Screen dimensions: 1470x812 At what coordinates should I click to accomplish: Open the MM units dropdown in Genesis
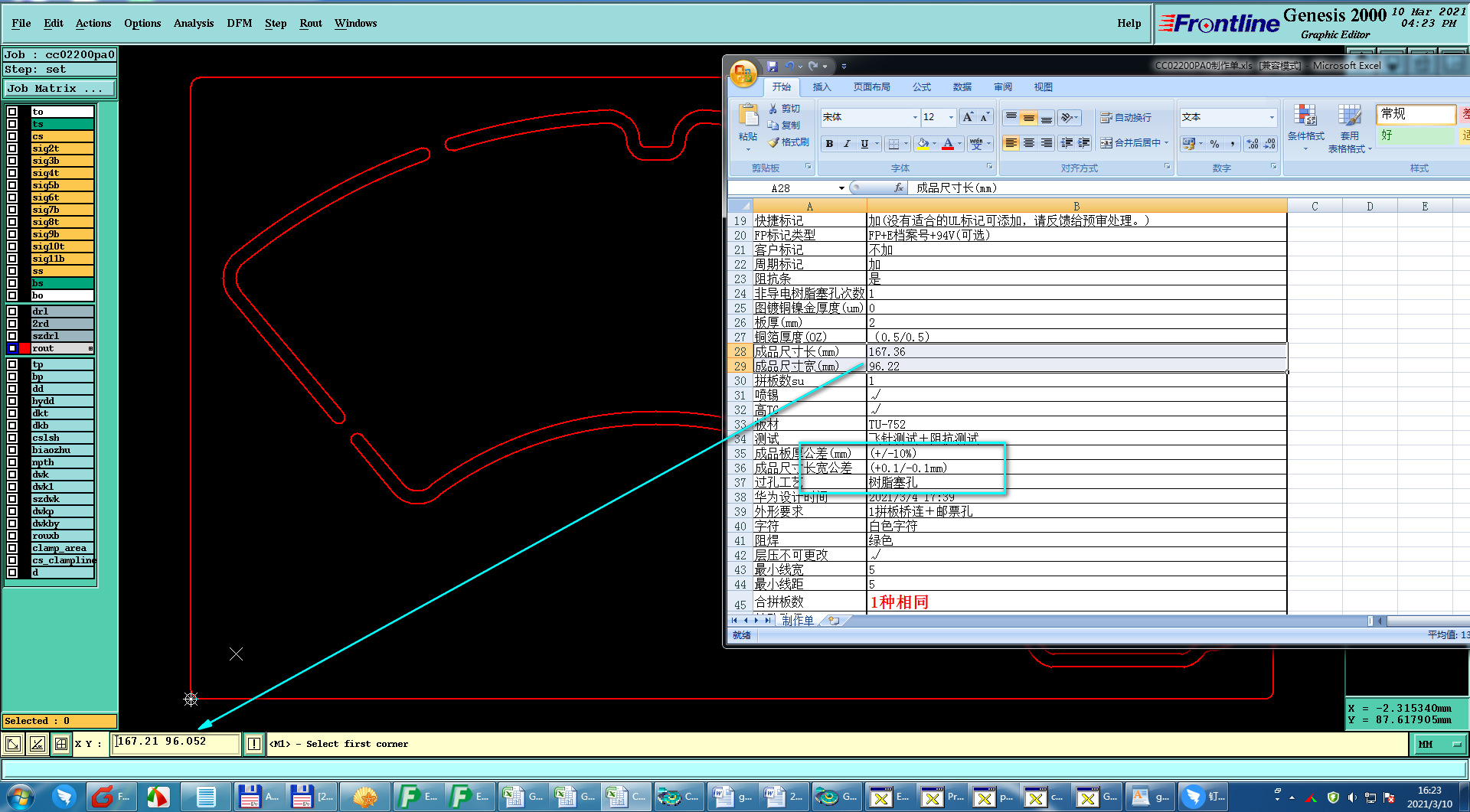(1439, 744)
